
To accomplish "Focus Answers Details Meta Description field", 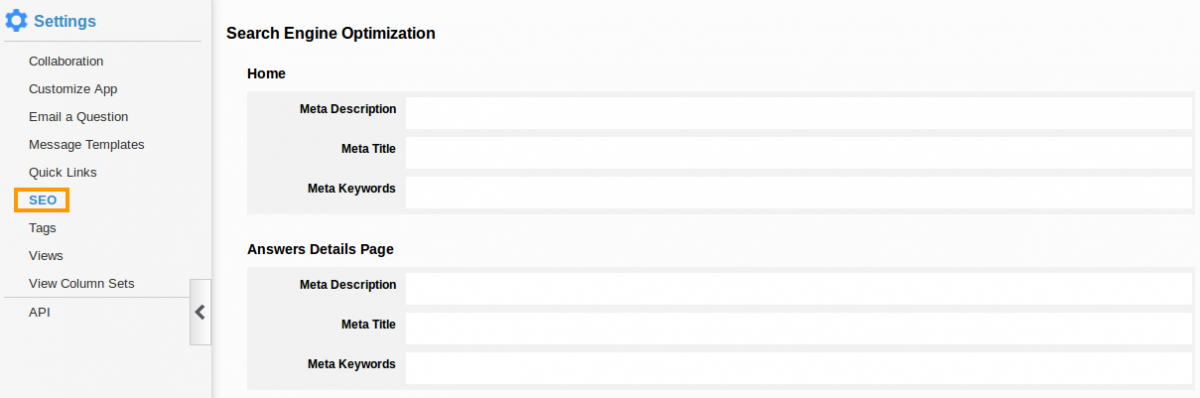I will click(799, 289).
